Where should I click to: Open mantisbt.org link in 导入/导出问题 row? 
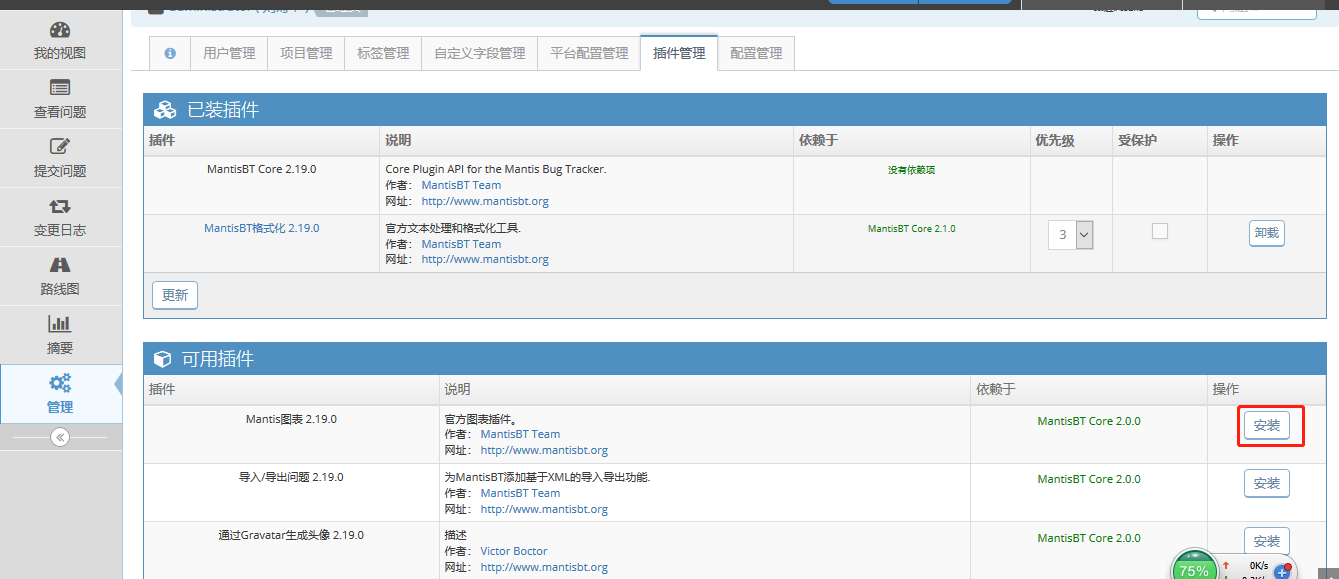tap(544, 509)
